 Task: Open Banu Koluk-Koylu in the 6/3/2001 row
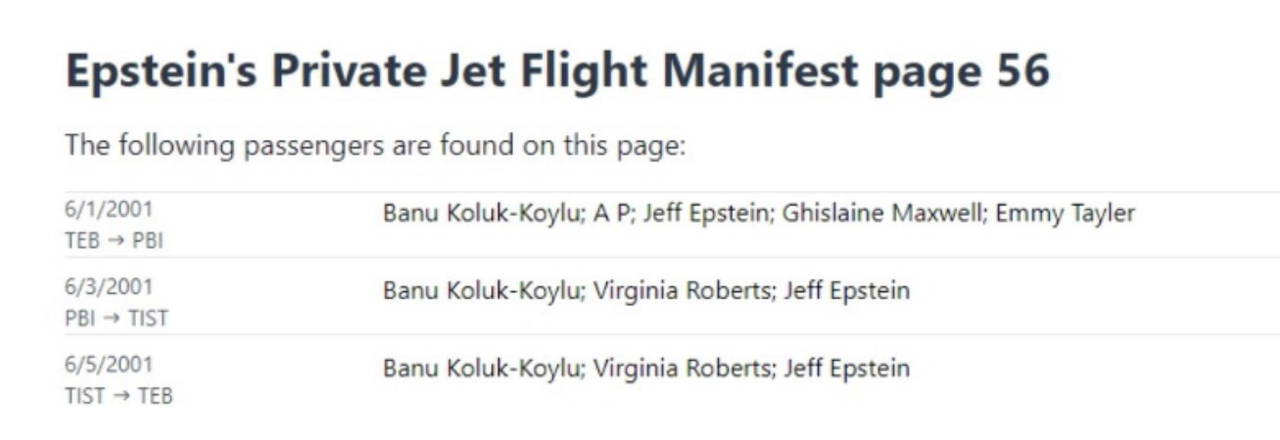click(x=481, y=291)
